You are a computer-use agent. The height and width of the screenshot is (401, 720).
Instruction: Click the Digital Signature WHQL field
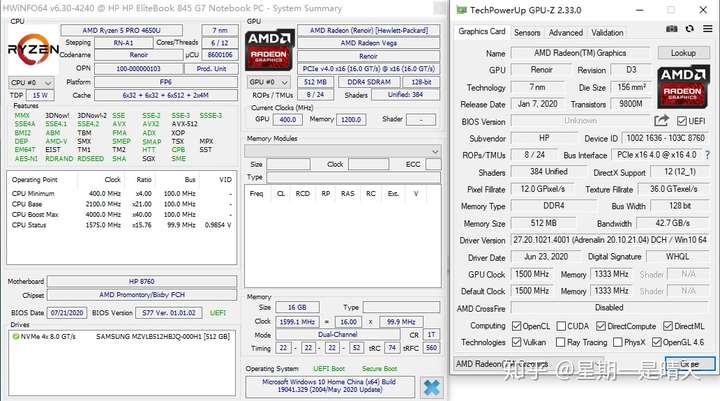pos(678,257)
